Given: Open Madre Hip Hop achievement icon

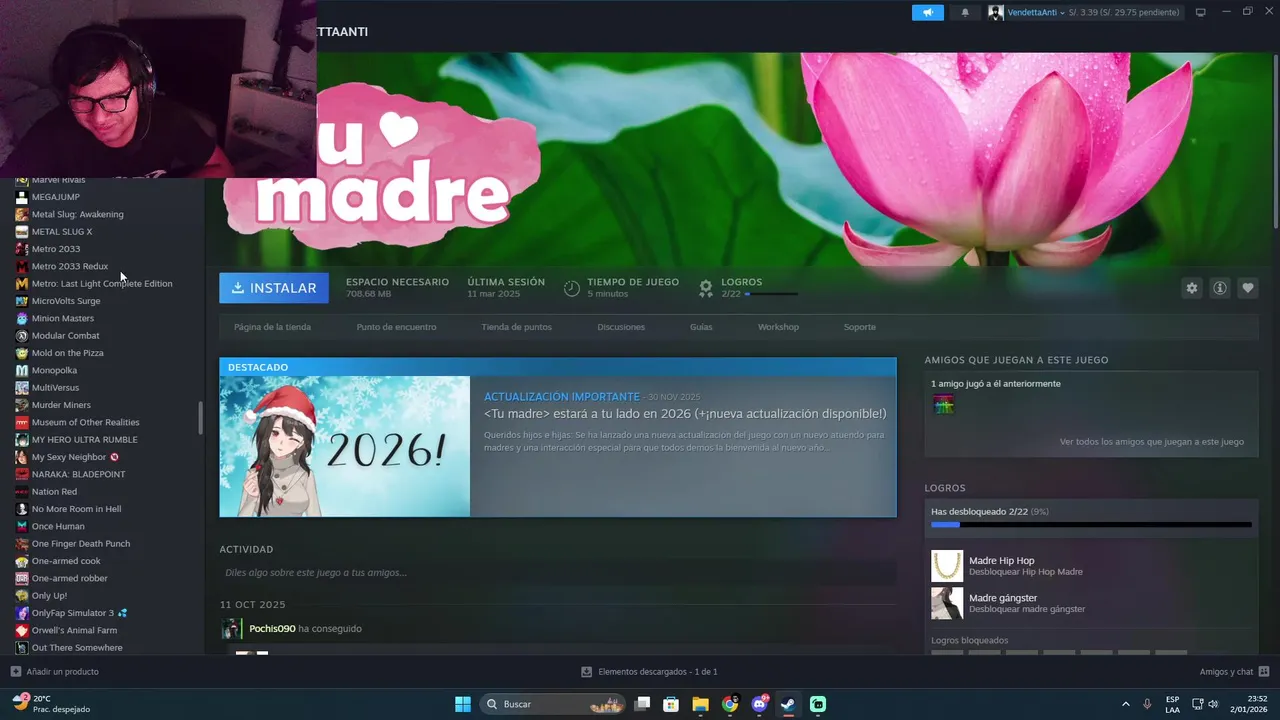Looking at the screenshot, I should (947, 566).
